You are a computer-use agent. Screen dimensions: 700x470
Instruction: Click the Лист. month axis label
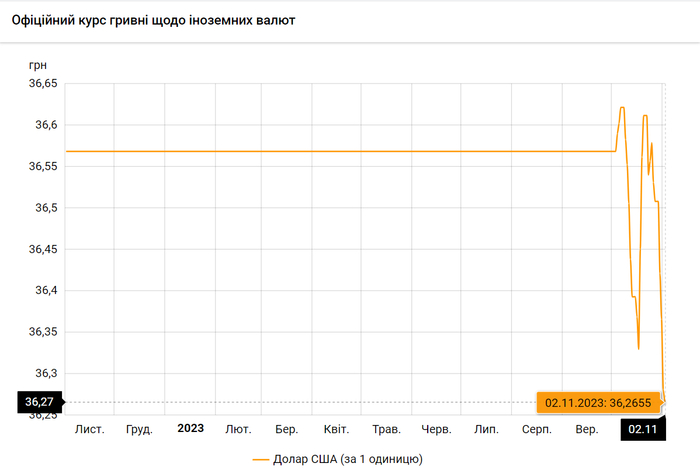(90, 429)
